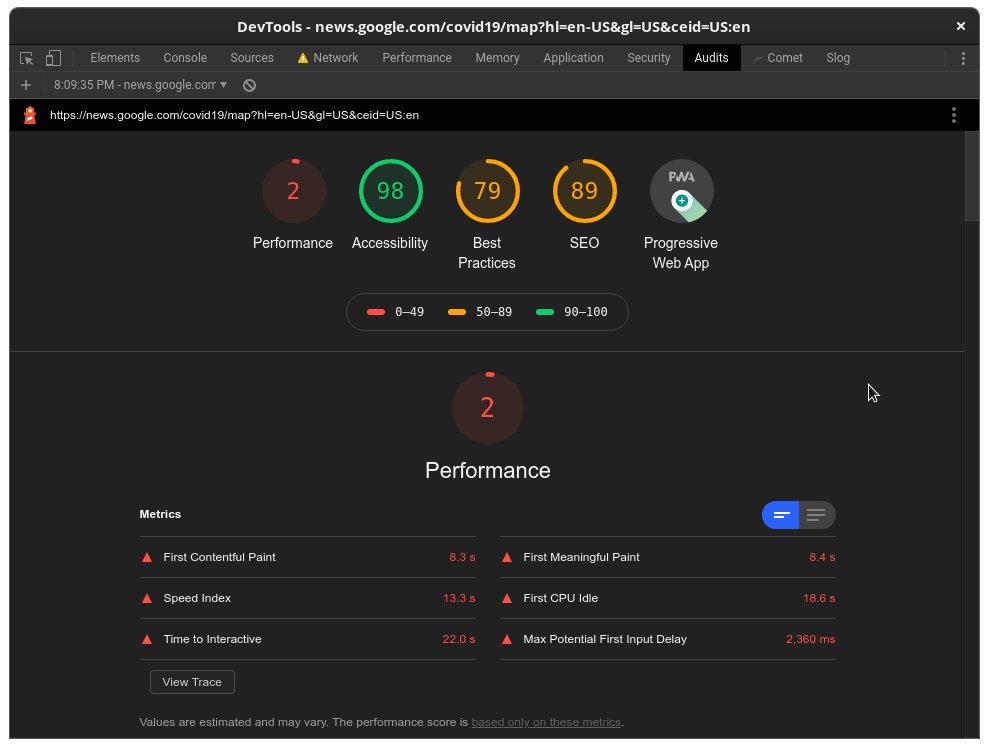
Task: Go to the Performance tab
Action: [x=417, y=58]
